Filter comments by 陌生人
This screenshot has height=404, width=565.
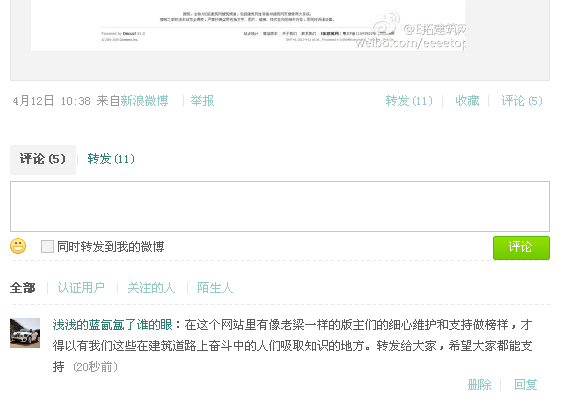coord(215,288)
